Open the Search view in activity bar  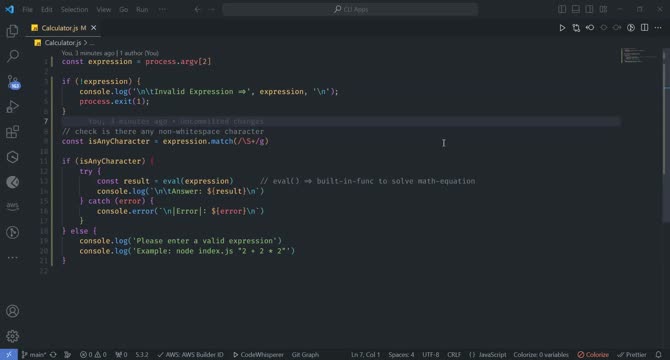[13, 56]
